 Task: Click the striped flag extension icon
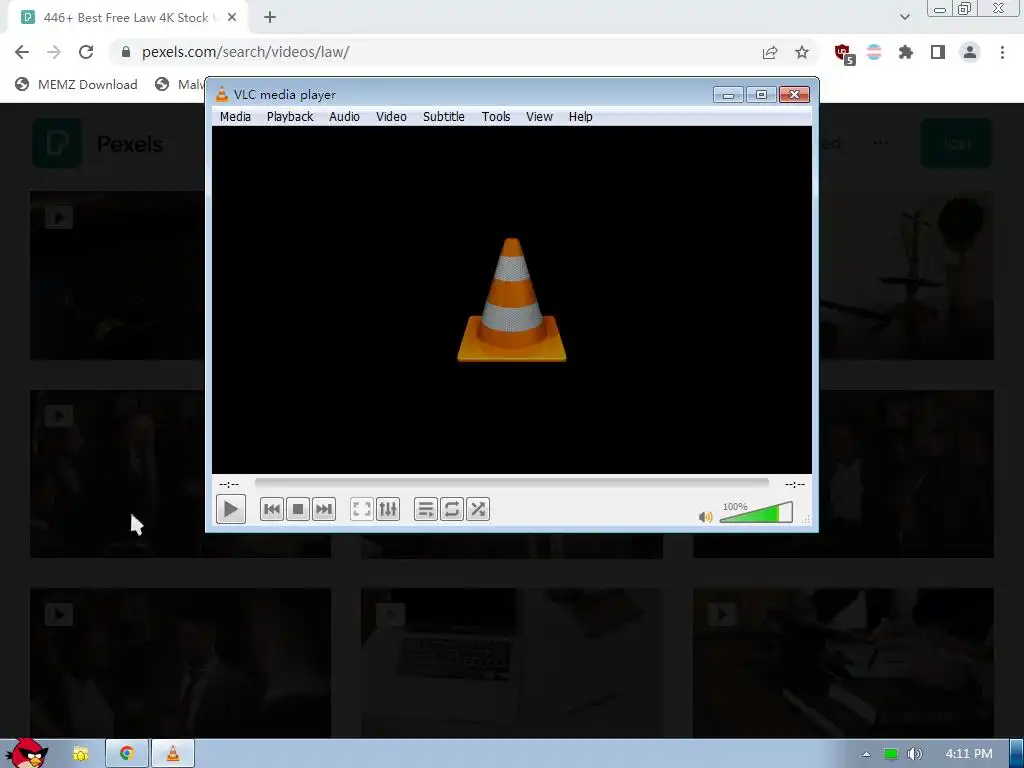874,52
